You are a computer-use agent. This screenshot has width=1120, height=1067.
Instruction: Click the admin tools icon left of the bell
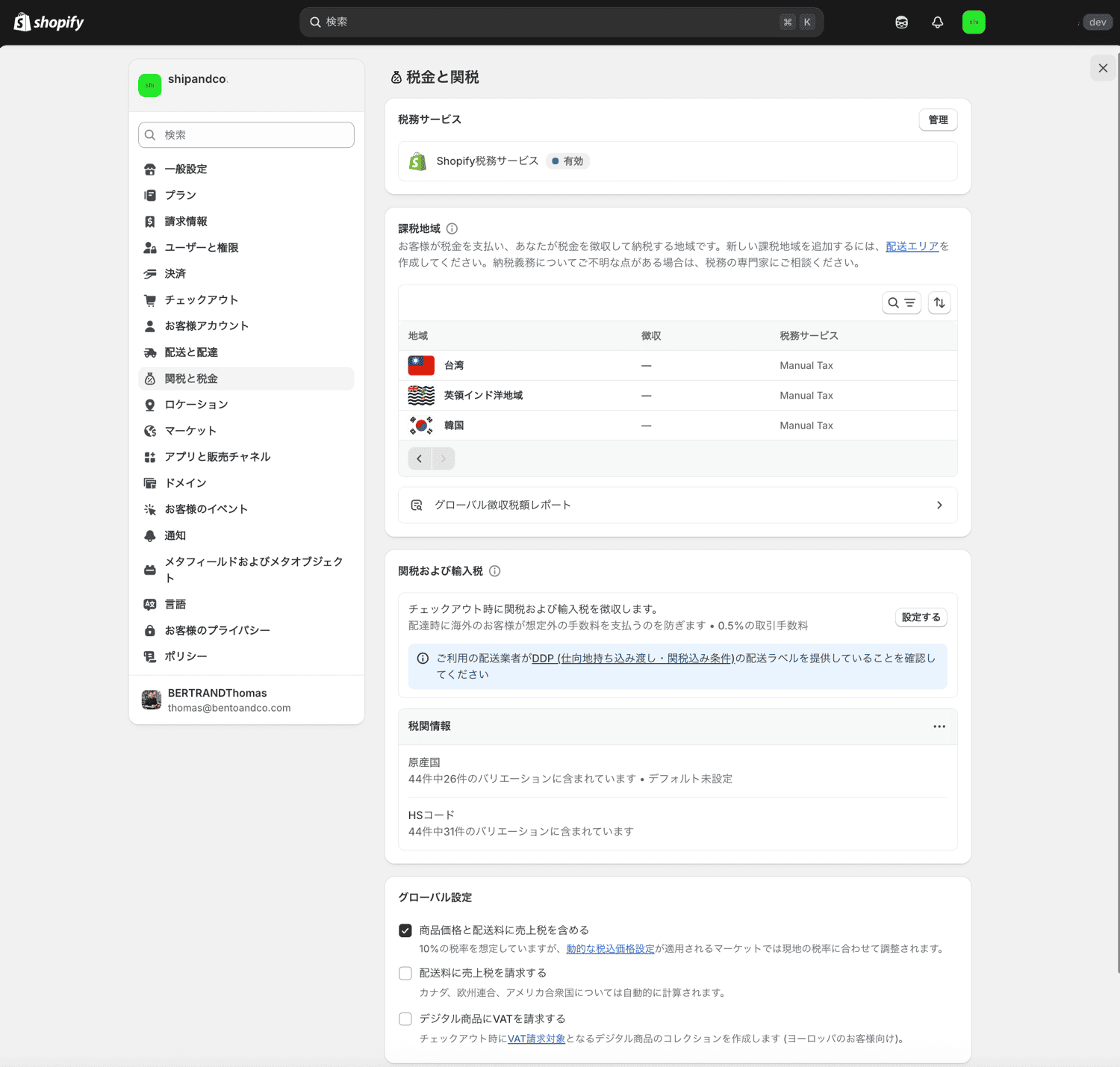[x=901, y=22]
